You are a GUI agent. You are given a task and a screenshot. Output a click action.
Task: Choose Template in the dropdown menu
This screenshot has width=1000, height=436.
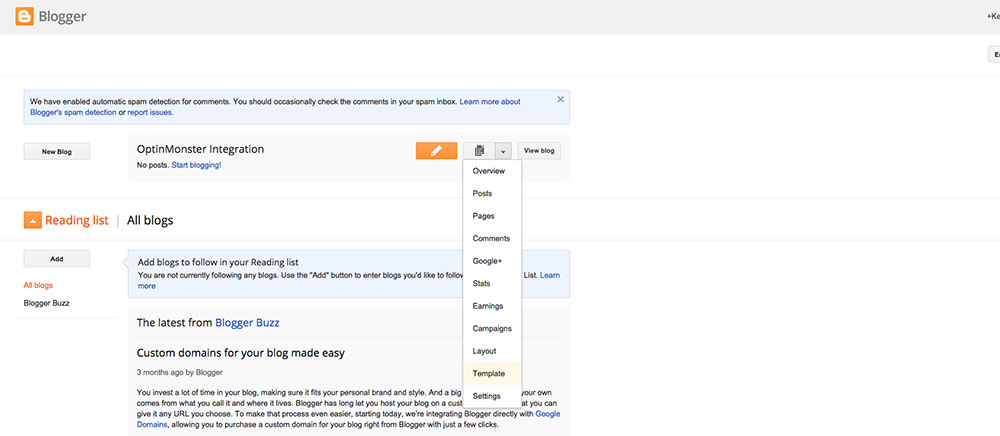pos(492,374)
